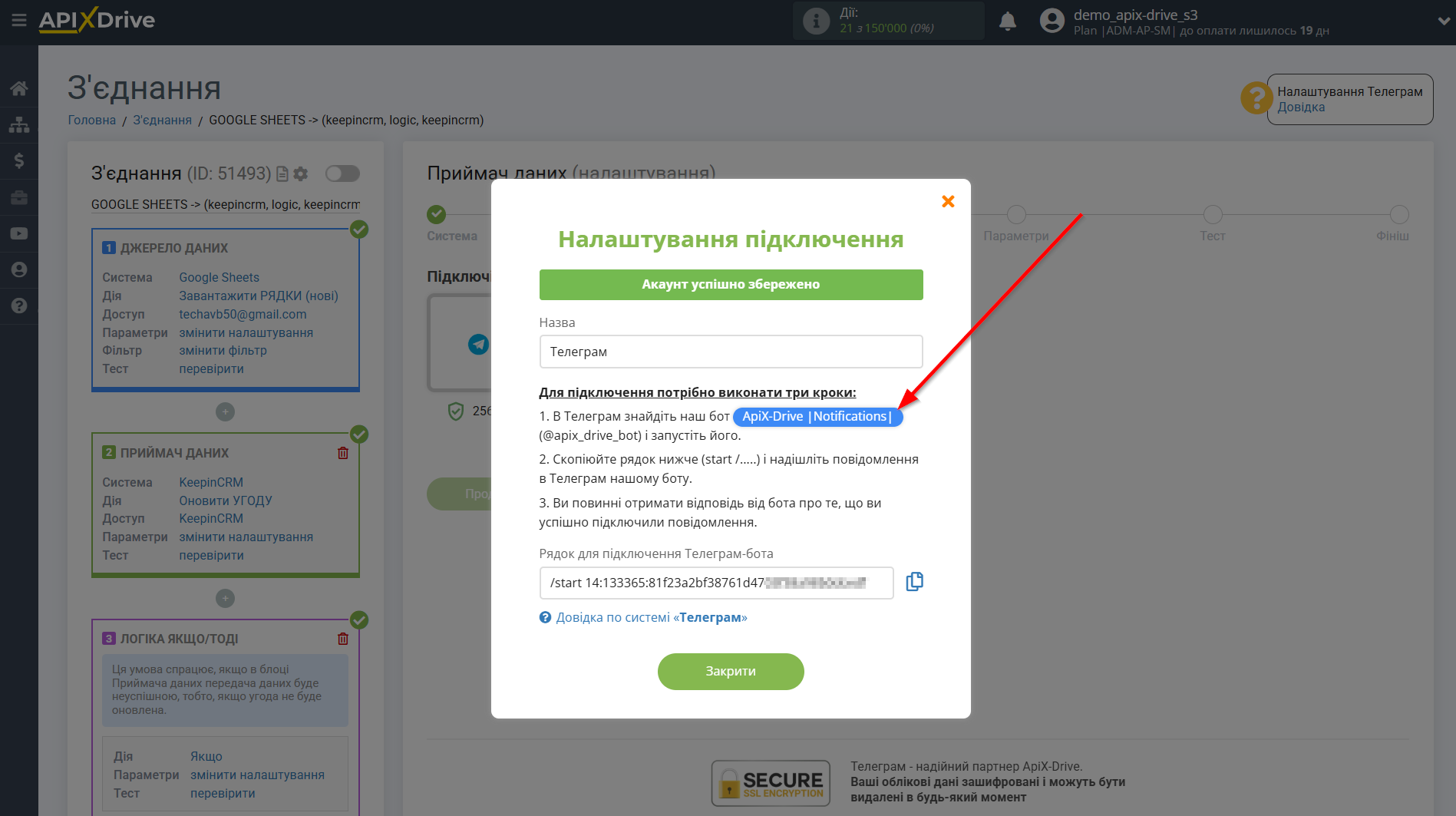1456x816 pixels.
Task: Open the user profile sidebar icon
Action: coord(19,269)
